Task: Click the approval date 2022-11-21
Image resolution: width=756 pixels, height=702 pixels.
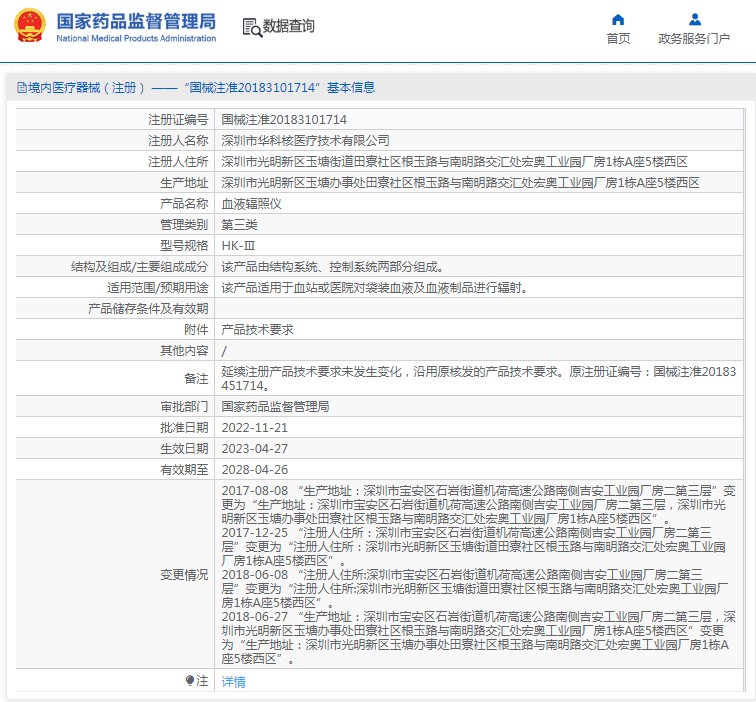Action: click(255, 428)
